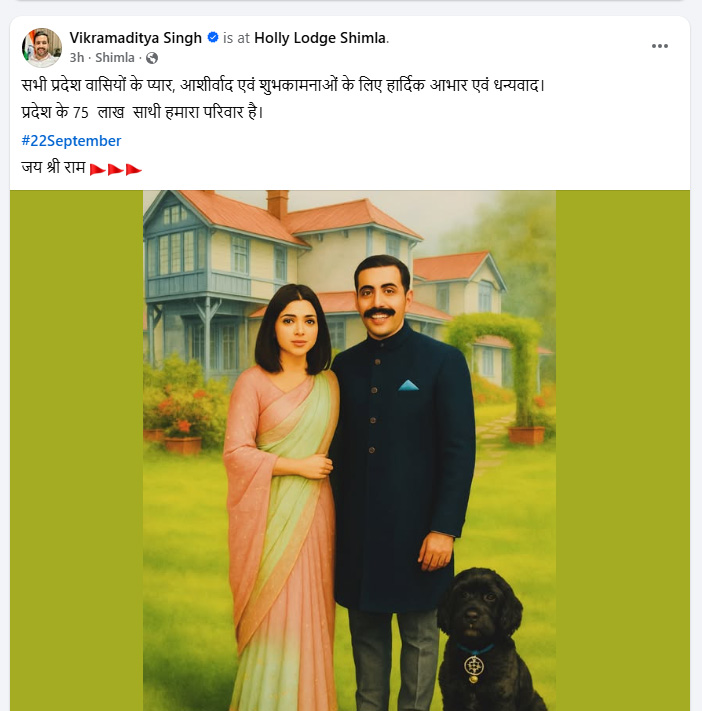Screen dimensions: 702x711
Task: Open Vikramaditya Singh's profile picture
Action: point(42,47)
